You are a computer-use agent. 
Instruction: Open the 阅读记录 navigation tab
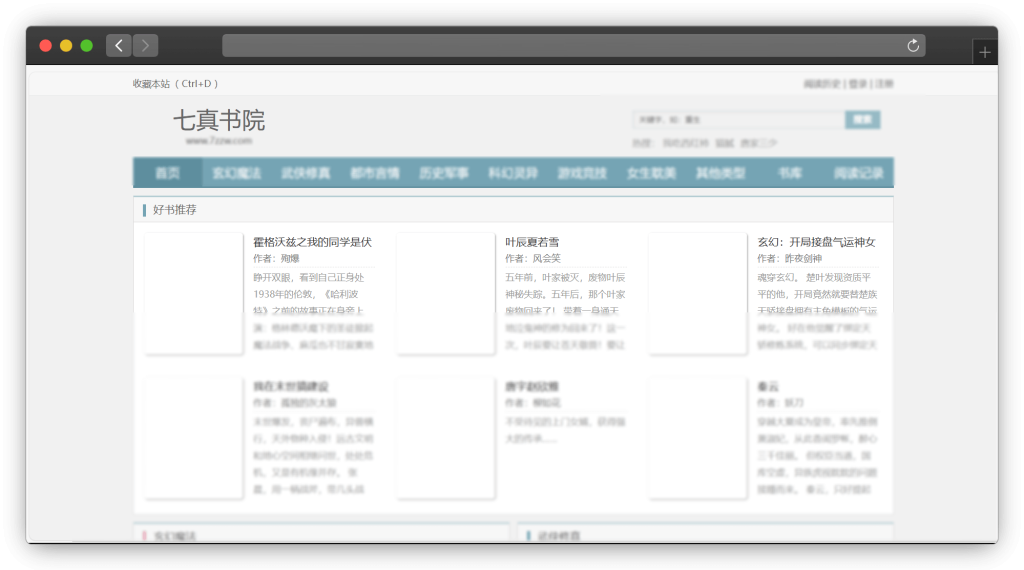[x=859, y=173]
